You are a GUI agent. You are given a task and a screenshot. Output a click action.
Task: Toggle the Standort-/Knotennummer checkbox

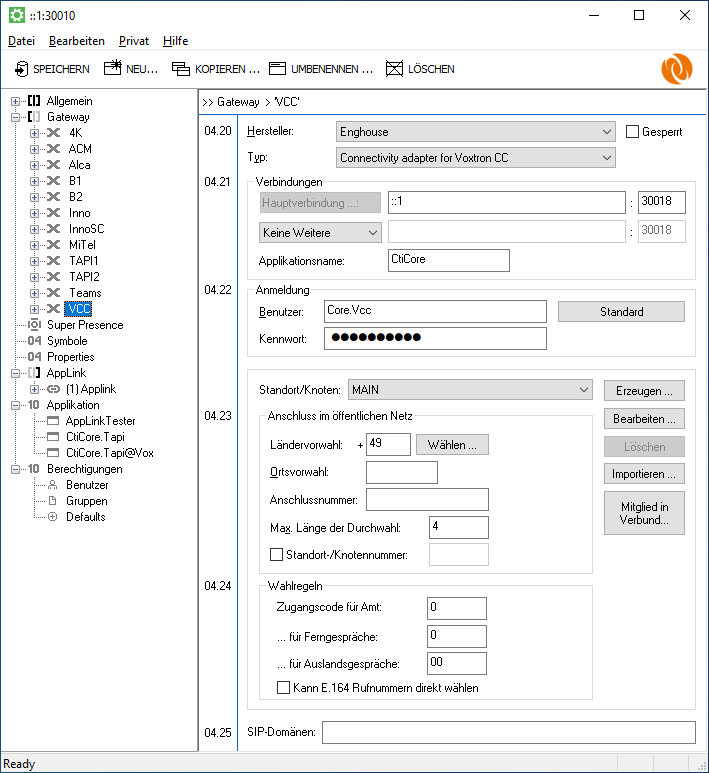[277, 555]
